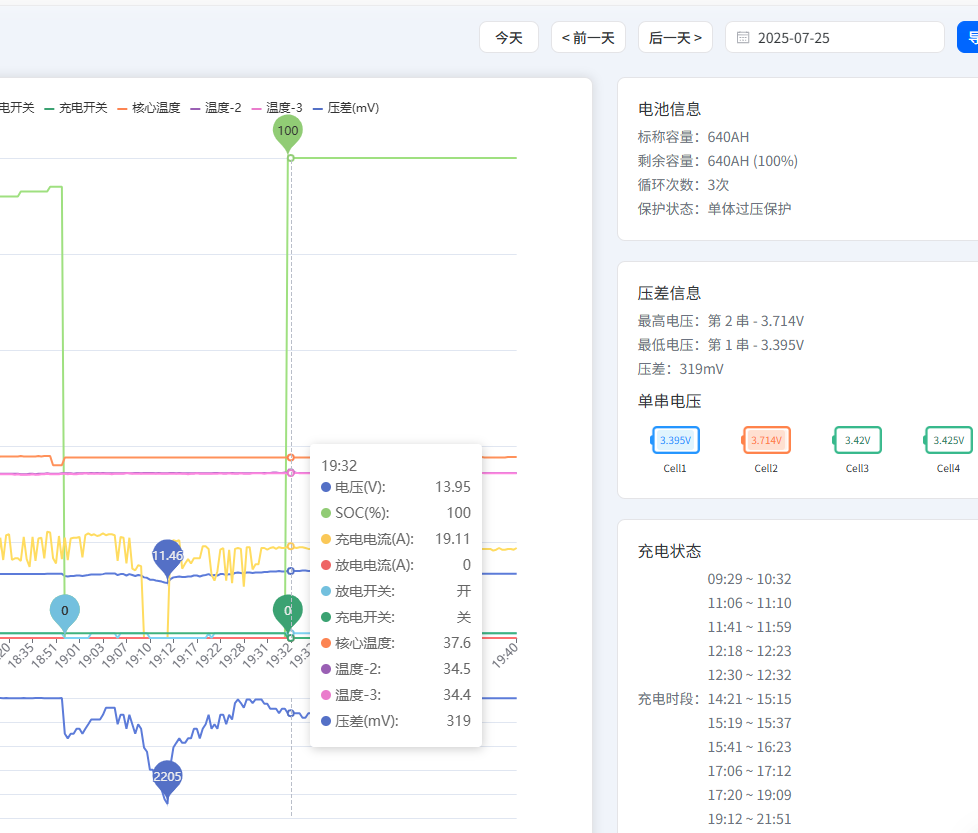Click the 11.46 voltage minimum pin marker
Image resolution: width=978 pixels, height=833 pixels.
pyautogui.click(x=168, y=557)
